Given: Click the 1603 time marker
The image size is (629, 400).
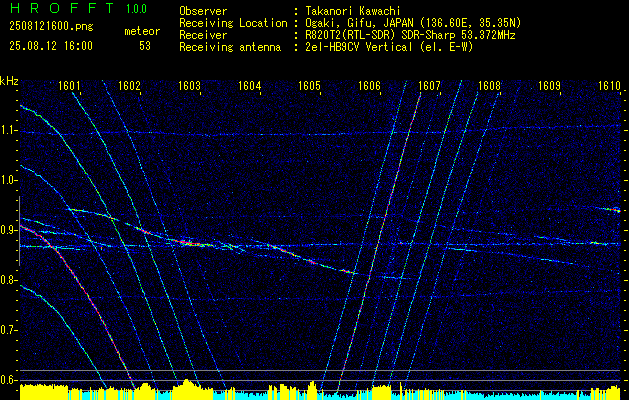Looking at the screenshot, I should (189, 86).
